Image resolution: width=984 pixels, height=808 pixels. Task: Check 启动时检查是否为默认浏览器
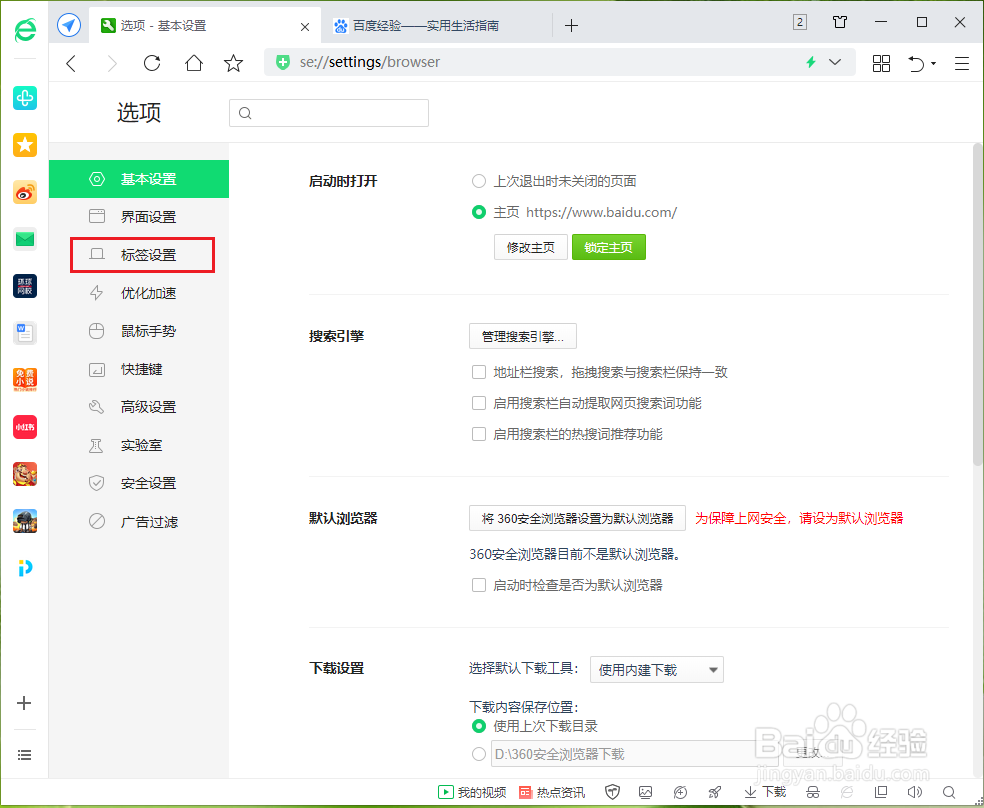point(479,584)
